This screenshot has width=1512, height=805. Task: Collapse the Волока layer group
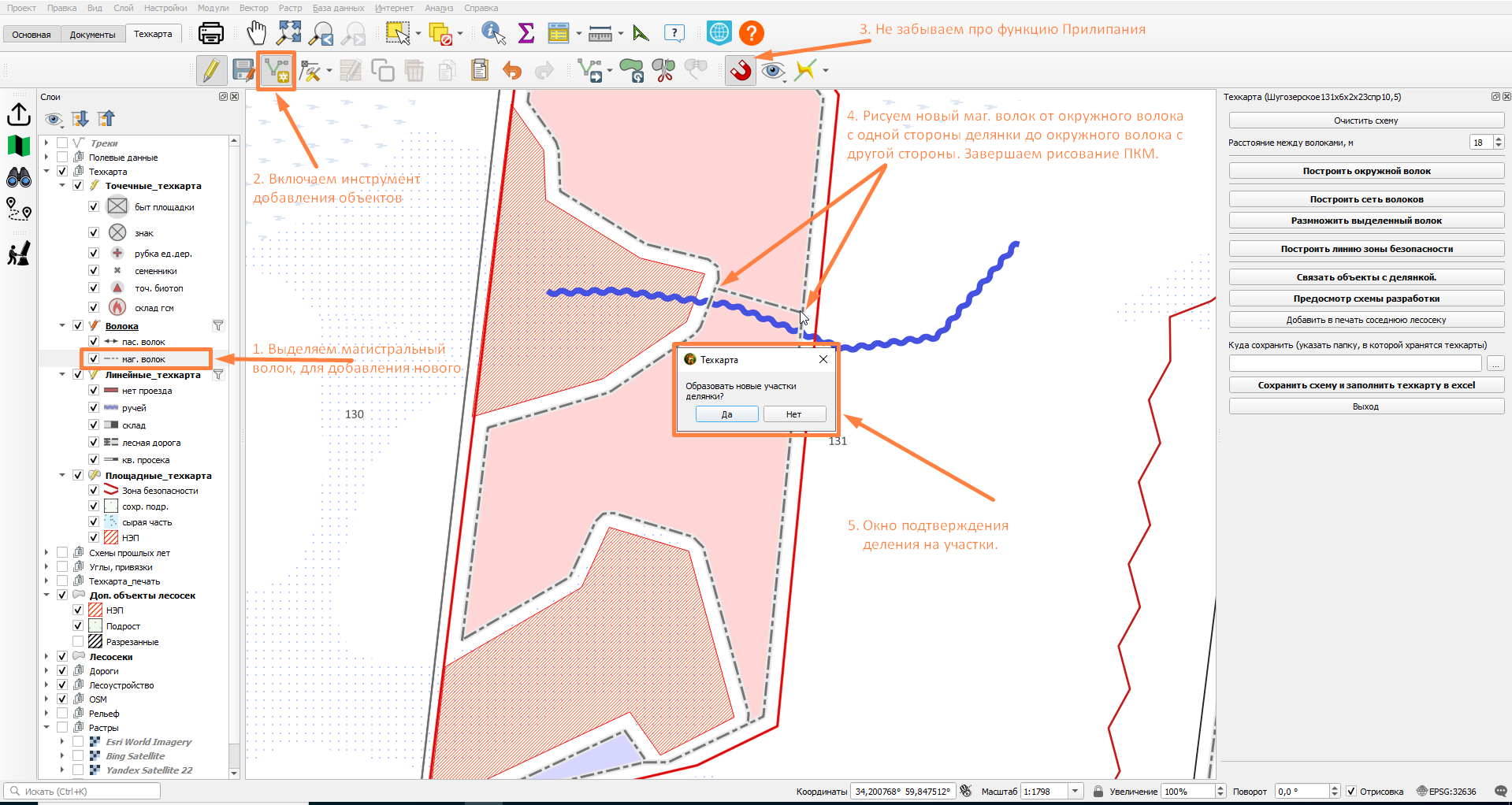click(62, 326)
